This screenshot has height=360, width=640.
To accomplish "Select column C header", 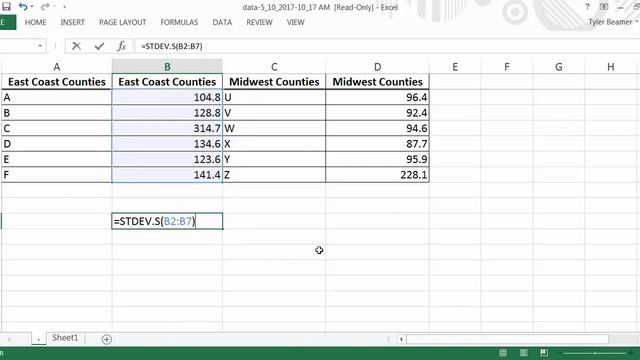I will (274, 67).
